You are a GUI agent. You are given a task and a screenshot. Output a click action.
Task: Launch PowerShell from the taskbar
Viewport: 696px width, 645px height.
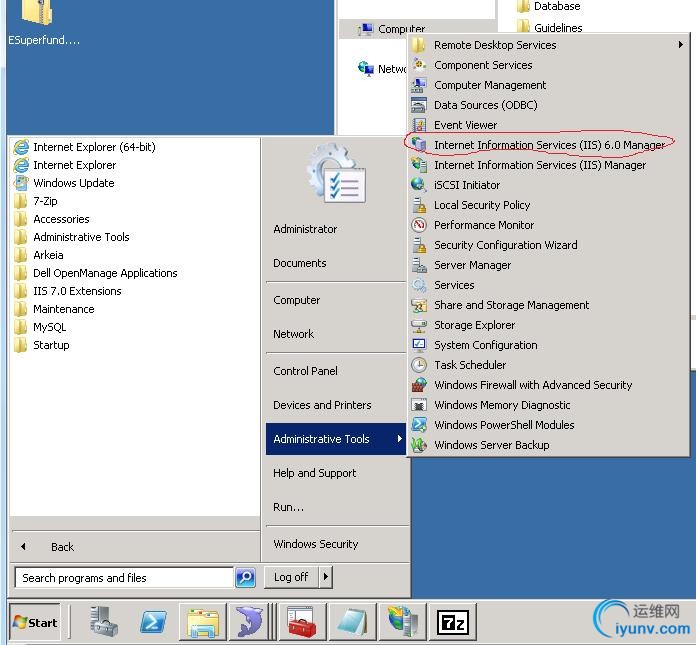coord(153,622)
